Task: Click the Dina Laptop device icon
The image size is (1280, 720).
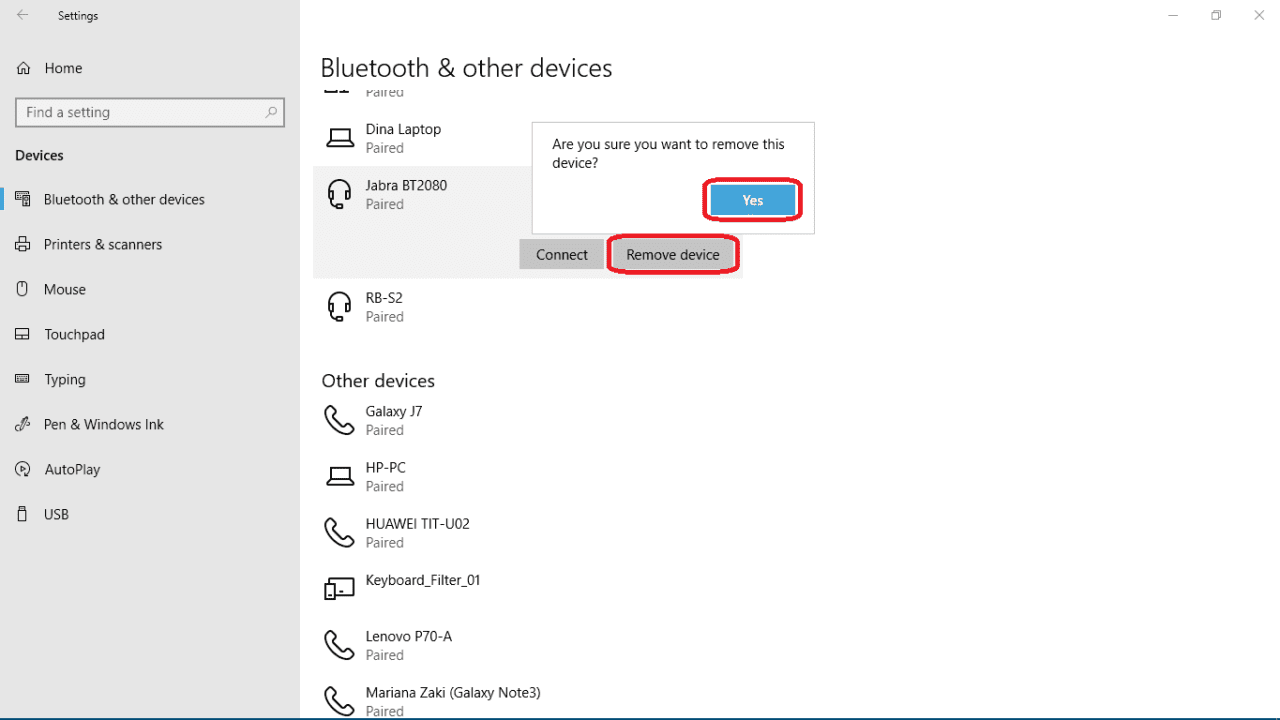Action: (x=340, y=138)
